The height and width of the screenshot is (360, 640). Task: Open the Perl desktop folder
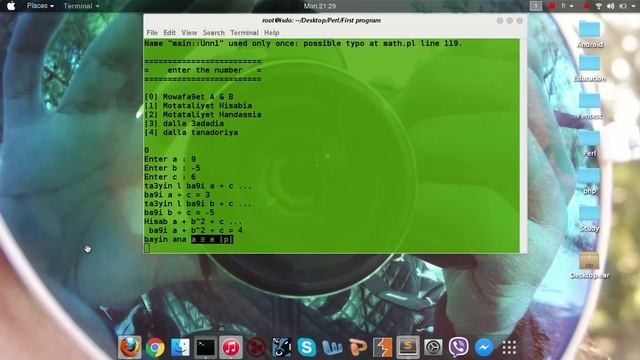click(x=590, y=144)
